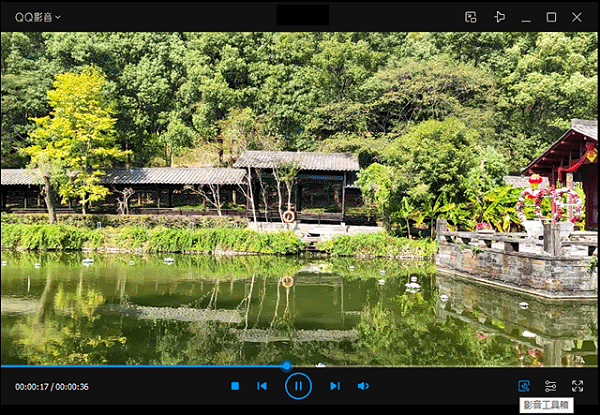This screenshot has width=600, height=415.
Task: Skip to the previous video
Action: coord(262,386)
